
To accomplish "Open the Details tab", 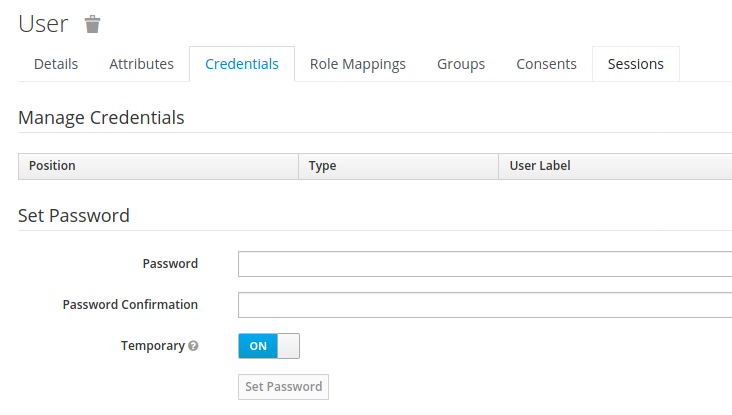I will [x=56, y=64].
